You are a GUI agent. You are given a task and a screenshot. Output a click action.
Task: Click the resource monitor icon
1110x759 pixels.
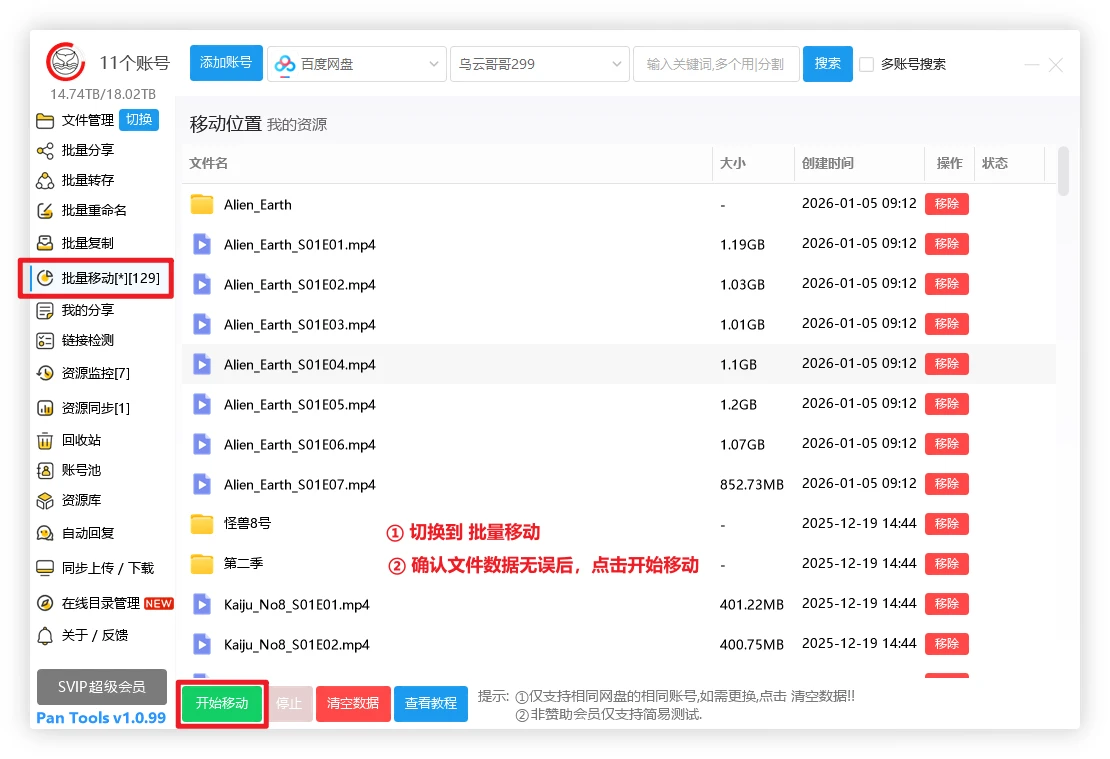[x=44, y=373]
